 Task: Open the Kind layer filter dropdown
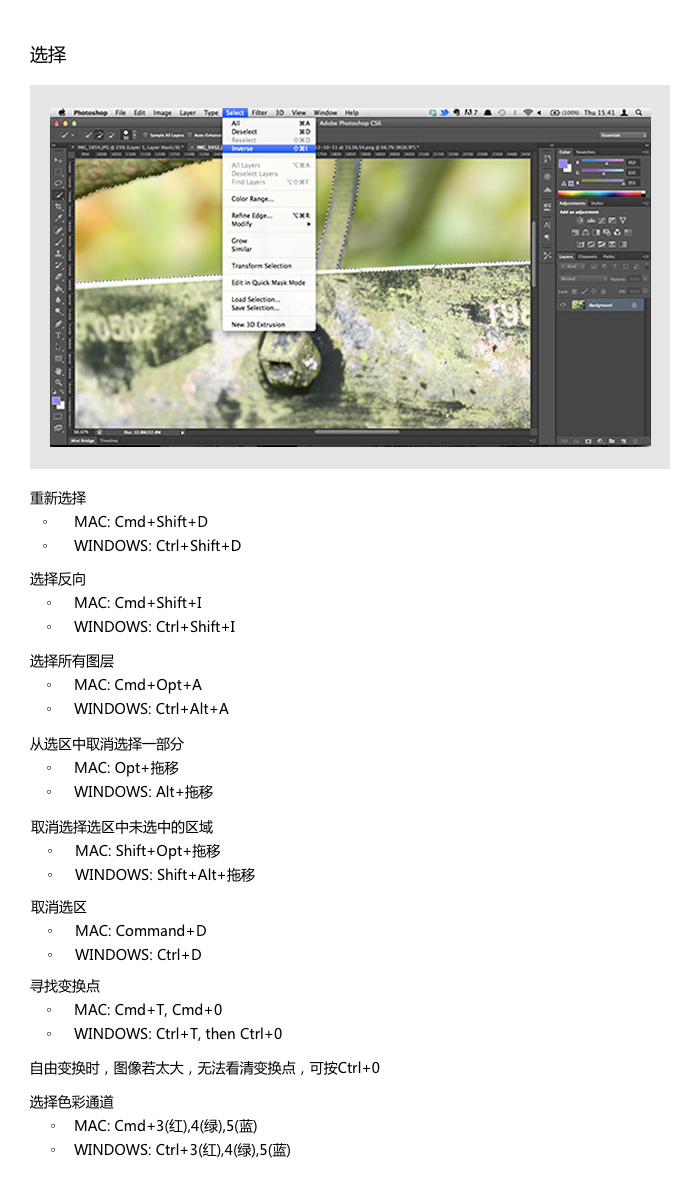point(573,266)
